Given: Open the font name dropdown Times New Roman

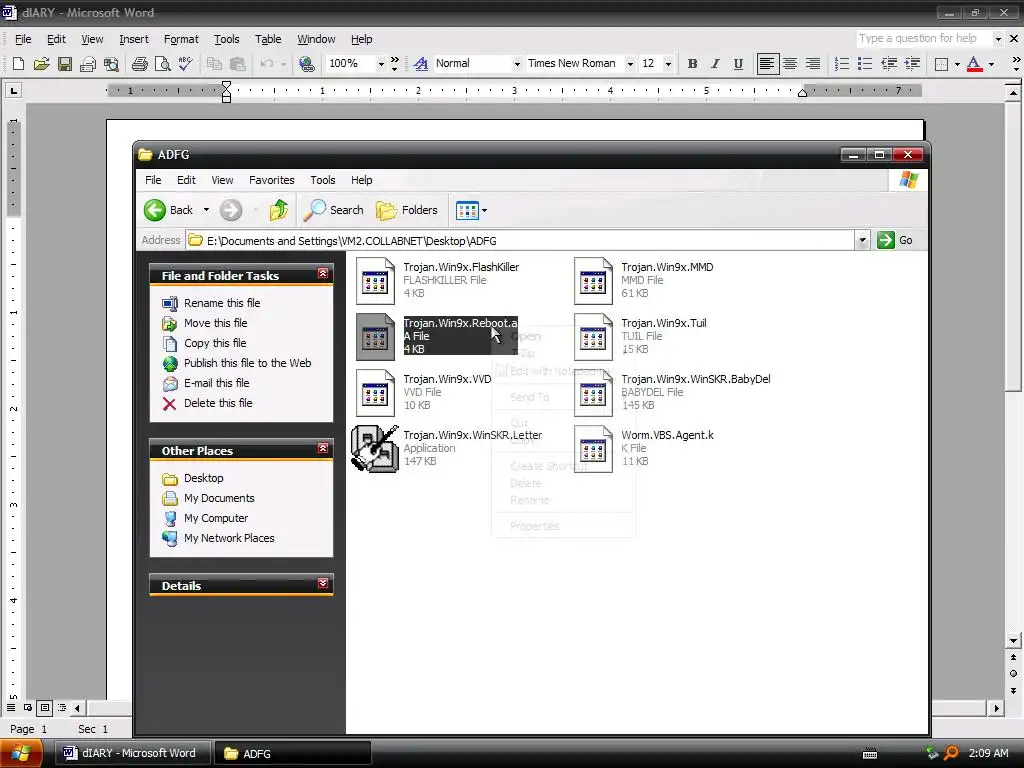Looking at the screenshot, I should 630,64.
